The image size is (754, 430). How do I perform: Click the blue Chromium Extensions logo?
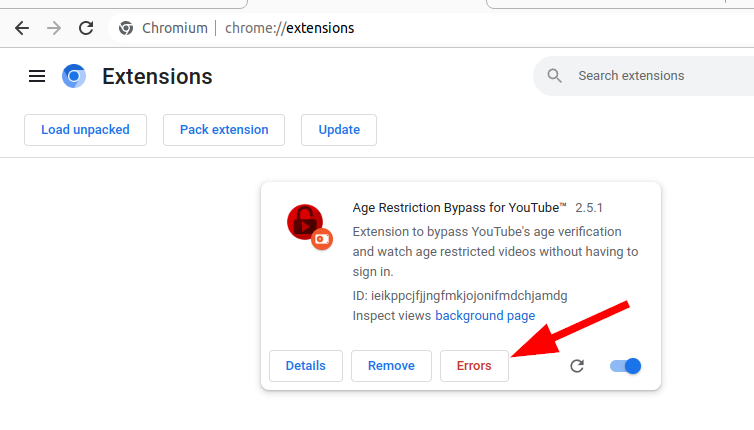(x=74, y=76)
